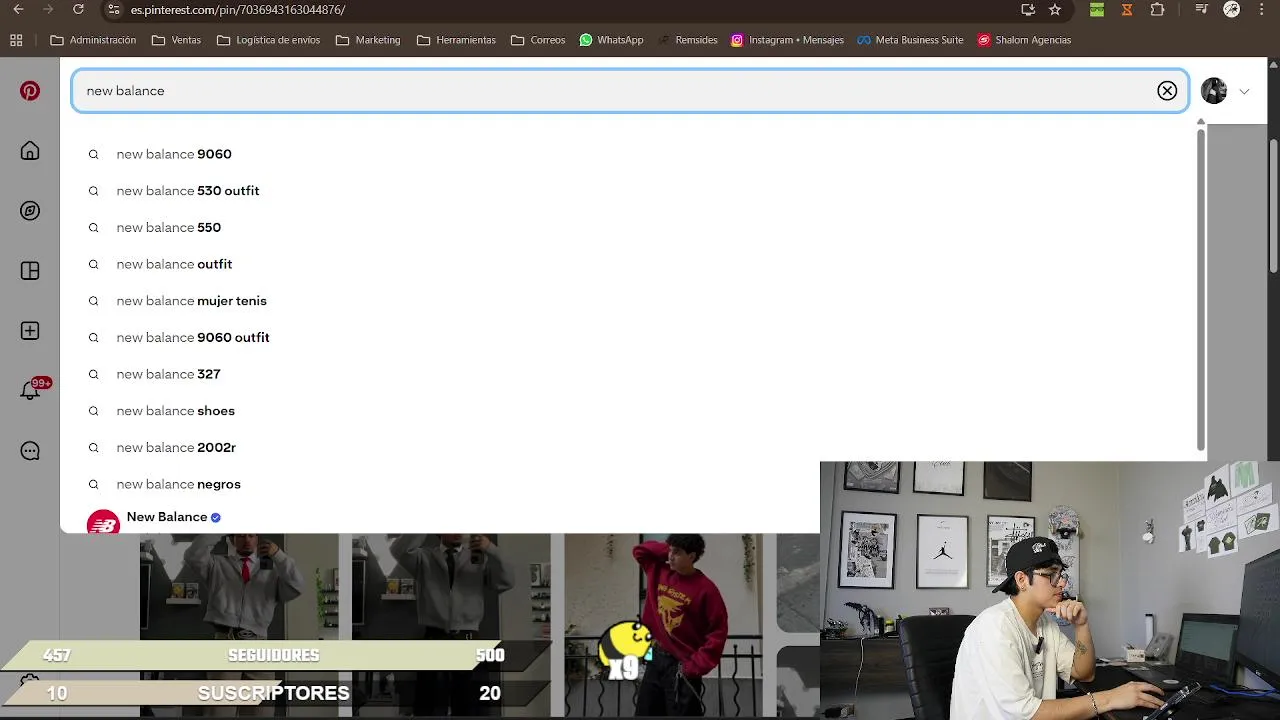Open the Shalom Agencias bookmark
1280x720 pixels.
(x=1024, y=40)
